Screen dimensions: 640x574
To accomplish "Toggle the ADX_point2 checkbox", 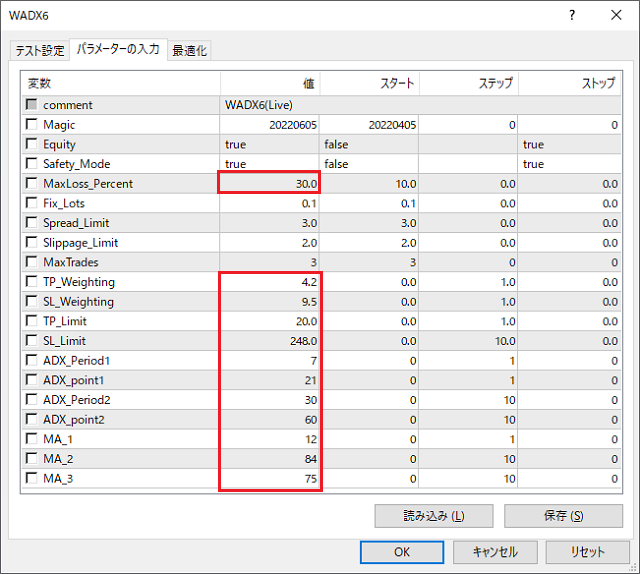I will [31, 419].
